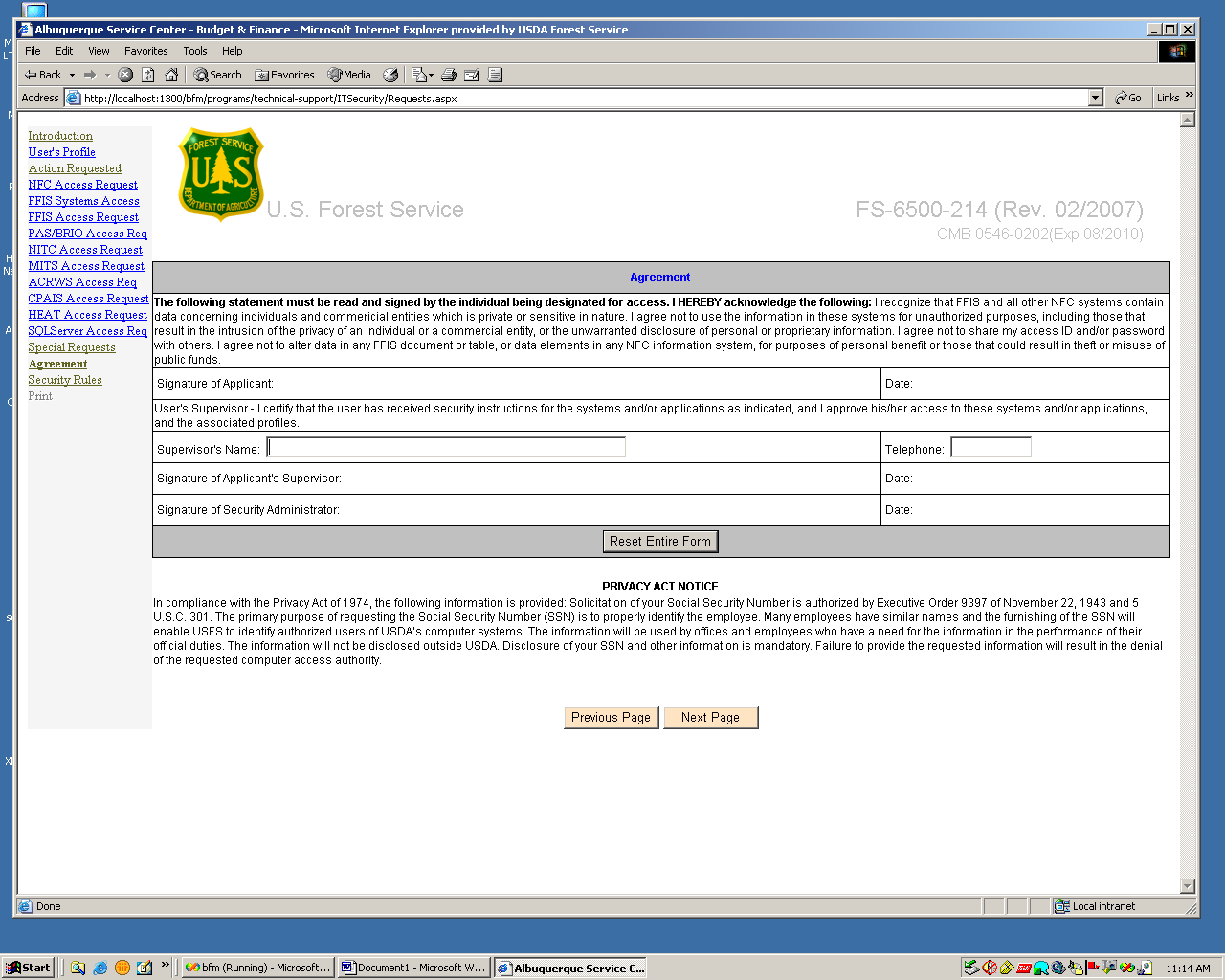
Task: Expand the Forward history dropdown arrow
Action: click(x=107, y=75)
